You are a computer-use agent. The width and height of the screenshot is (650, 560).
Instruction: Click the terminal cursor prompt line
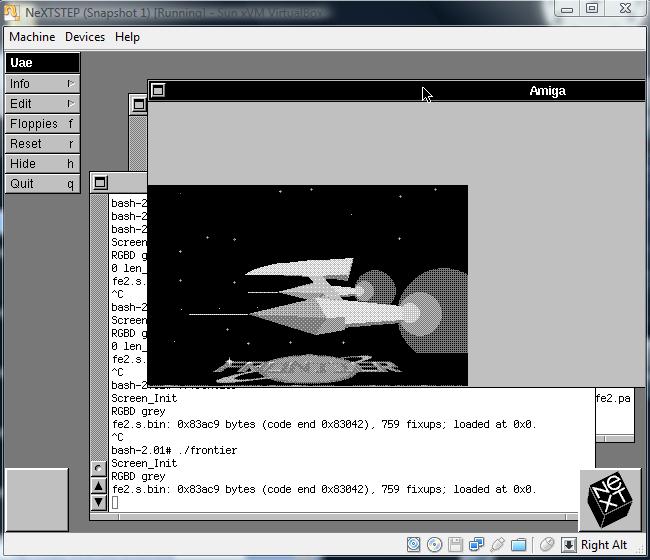(x=115, y=502)
